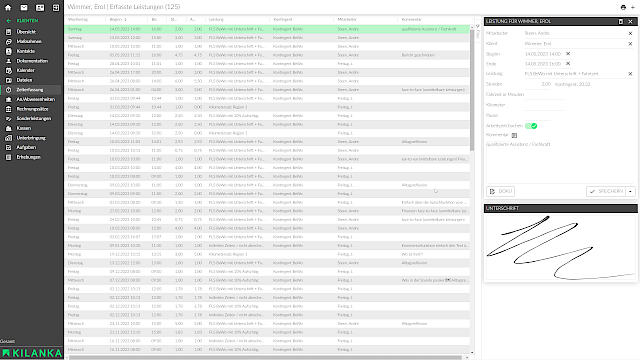Open the mail envelope icon

tap(24, 7)
